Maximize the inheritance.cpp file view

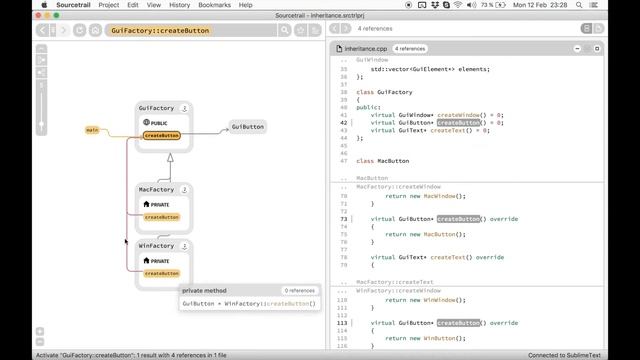point(597,49)
